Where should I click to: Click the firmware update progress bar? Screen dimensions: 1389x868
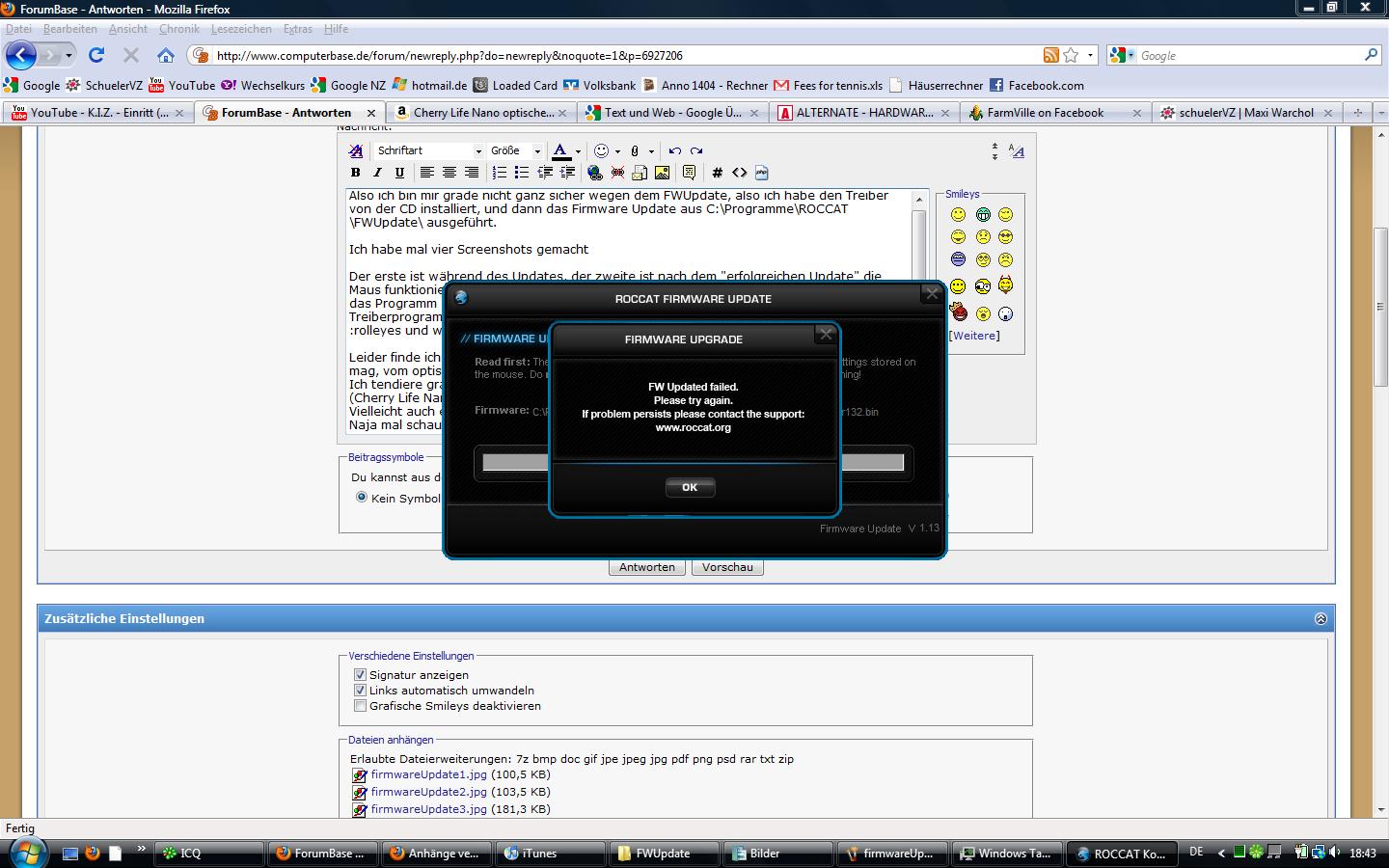[693, 463]
